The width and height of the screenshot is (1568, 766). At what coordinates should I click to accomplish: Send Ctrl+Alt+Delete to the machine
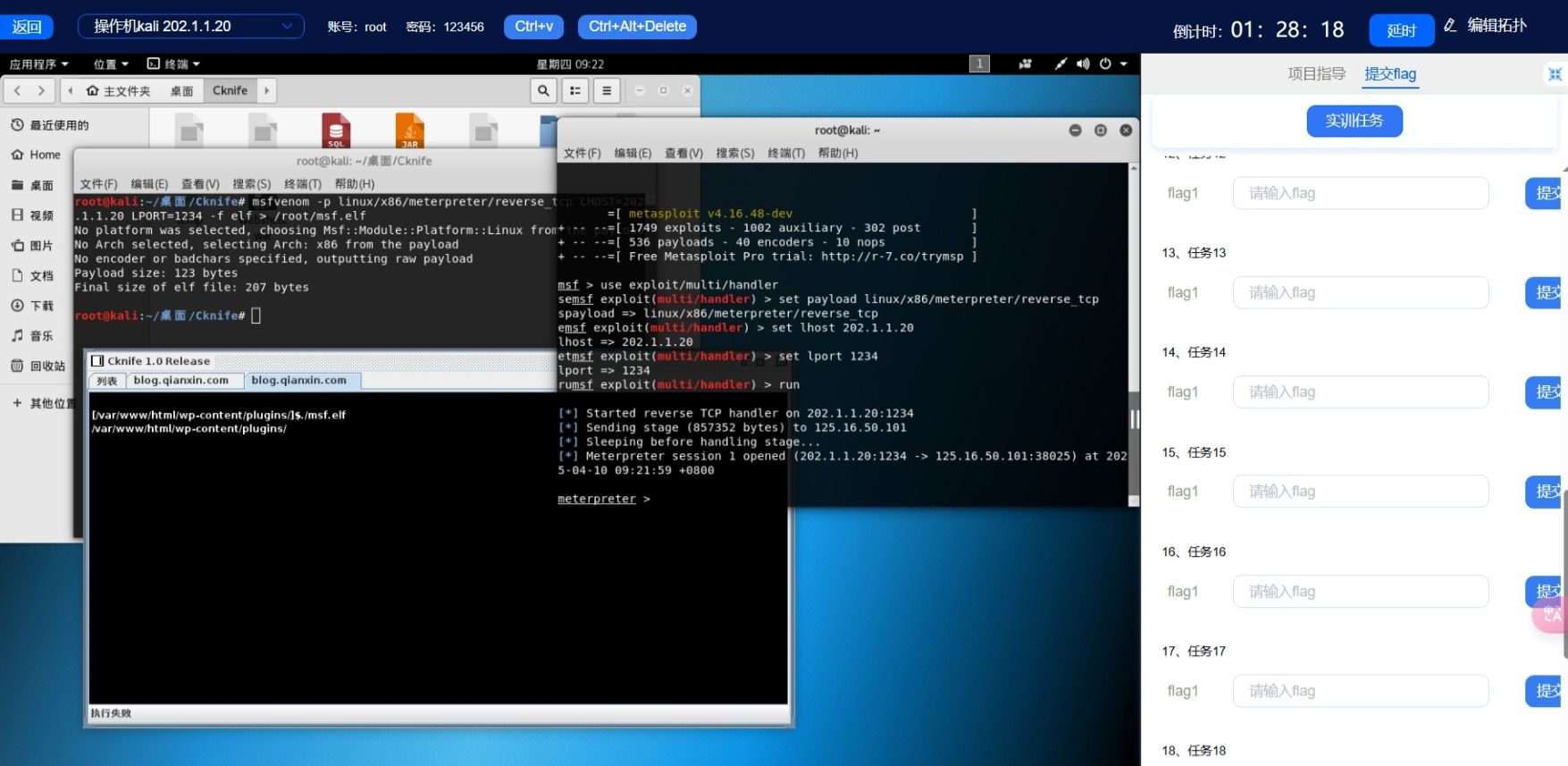(x=637, y=27)
